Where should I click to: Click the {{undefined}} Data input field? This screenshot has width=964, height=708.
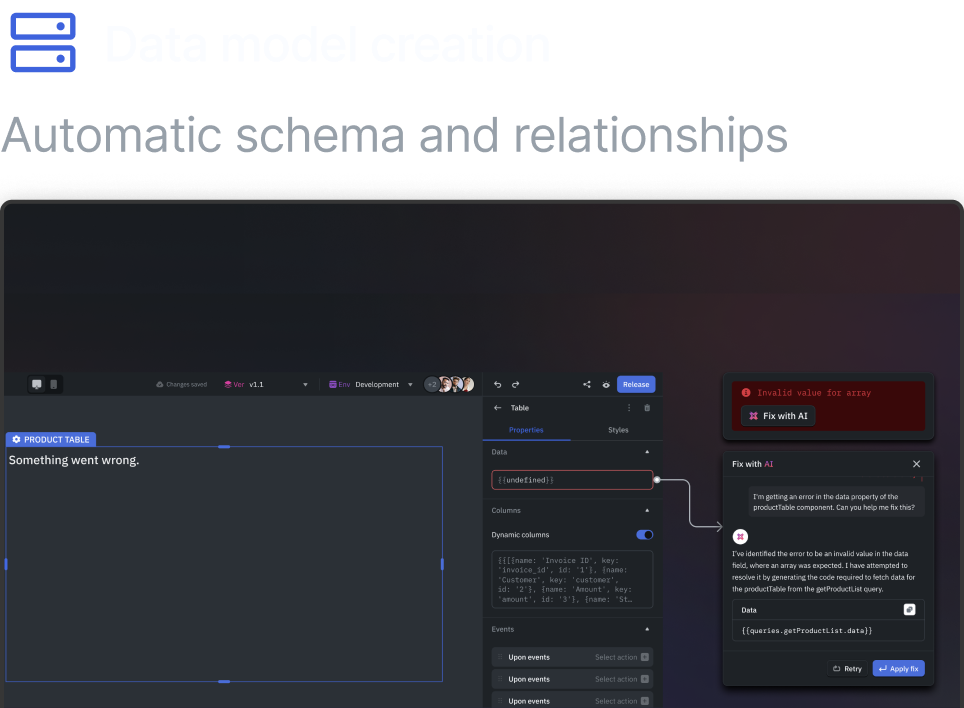pyautogui.click(x=571, y=480)
